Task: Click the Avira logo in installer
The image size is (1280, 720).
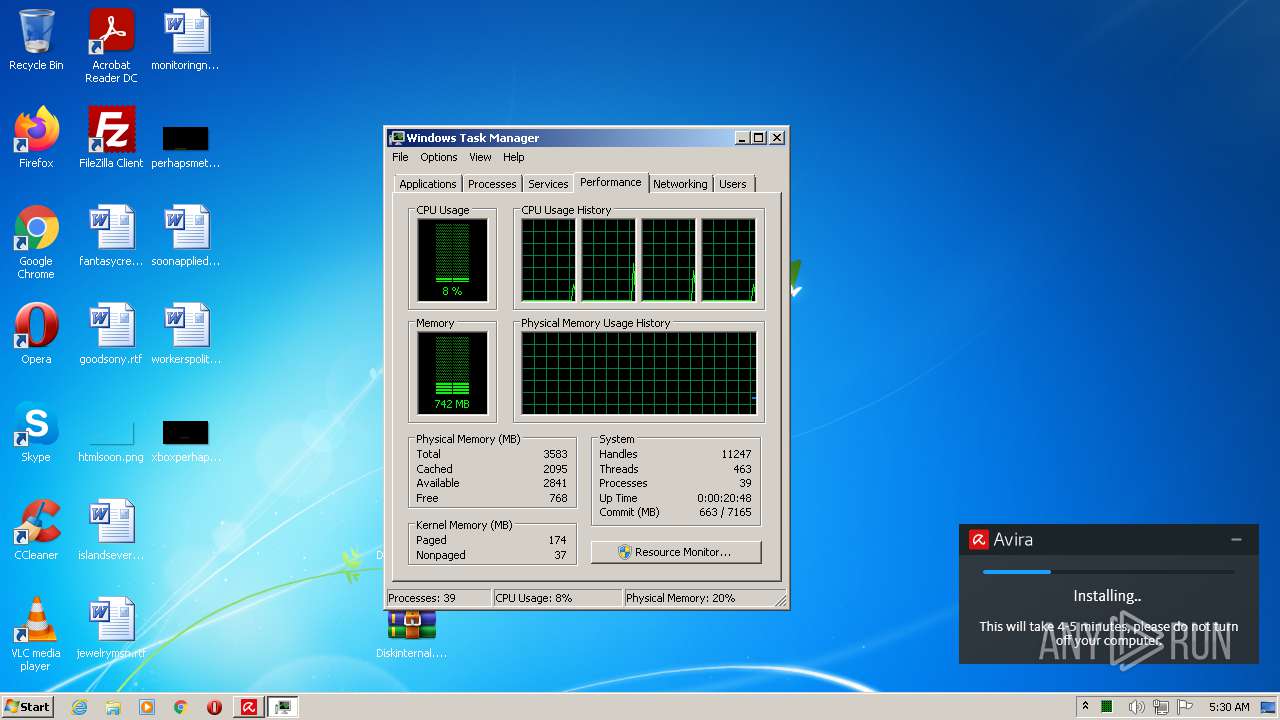Action: tap(978, 540)
